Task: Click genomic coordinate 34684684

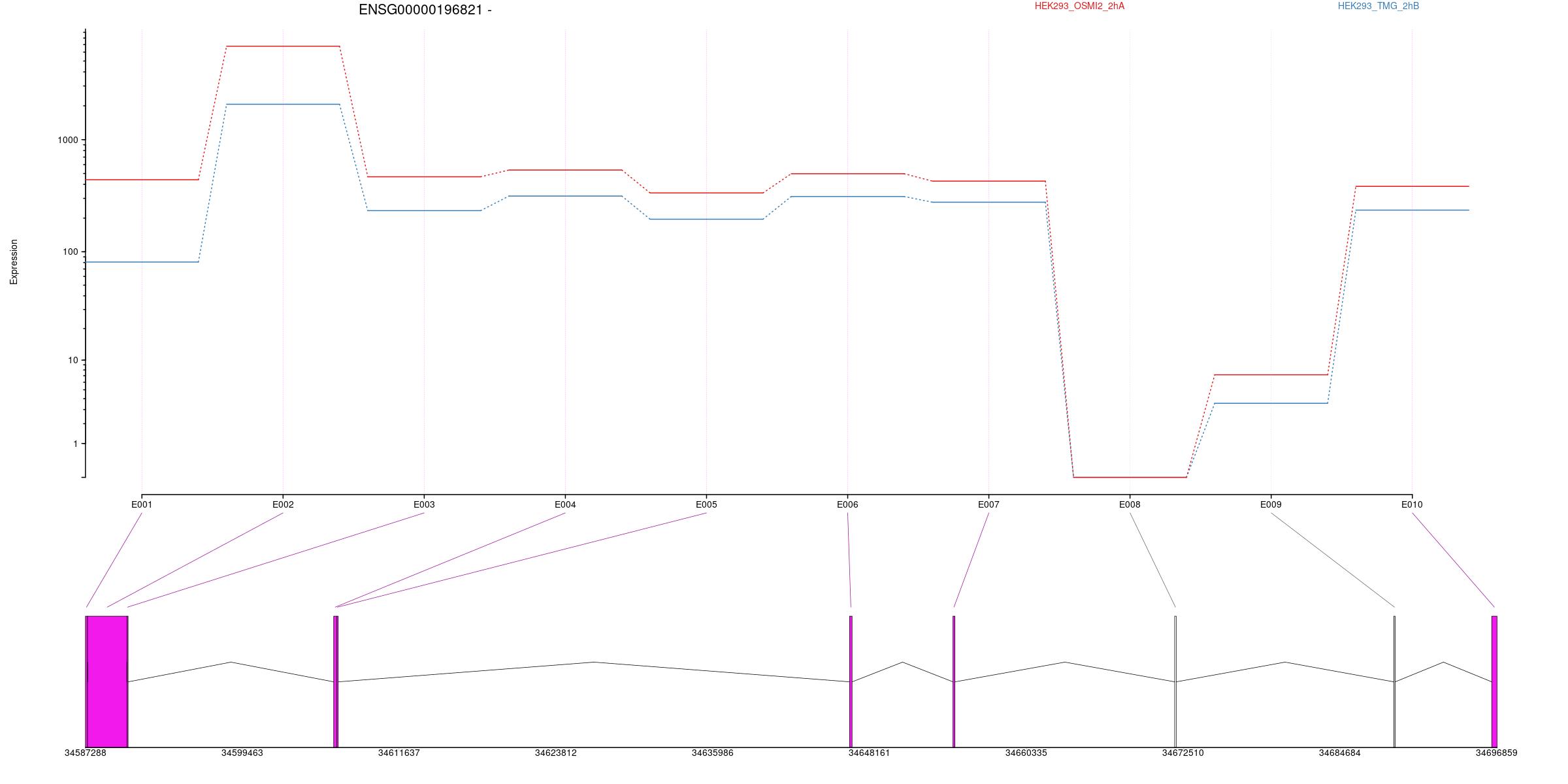Action: click(x=1339, y=753)
